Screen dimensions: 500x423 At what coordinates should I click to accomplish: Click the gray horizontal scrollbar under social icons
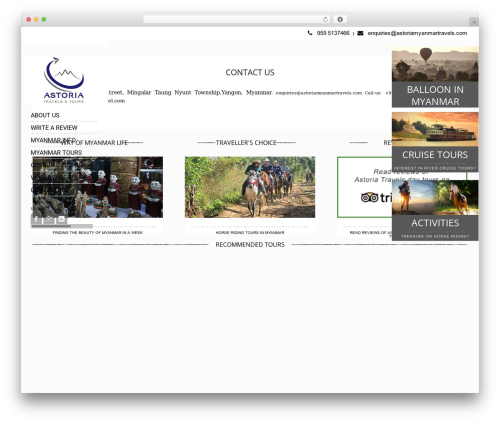(x=62, y=226)
